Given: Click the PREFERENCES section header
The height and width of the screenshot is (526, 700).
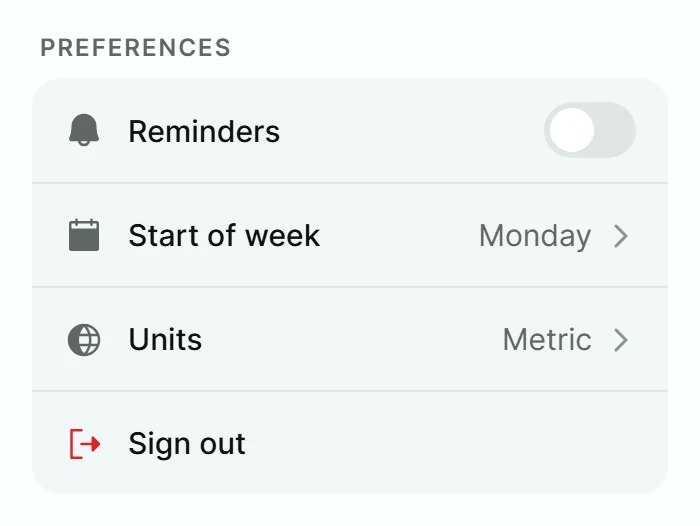Looking at the screenshot, I should pos(136,48).
